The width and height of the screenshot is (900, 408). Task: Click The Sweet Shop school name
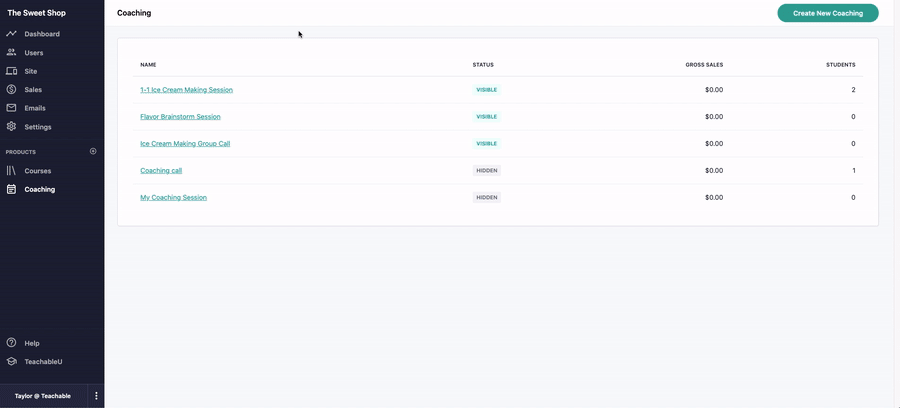(36, 13)
